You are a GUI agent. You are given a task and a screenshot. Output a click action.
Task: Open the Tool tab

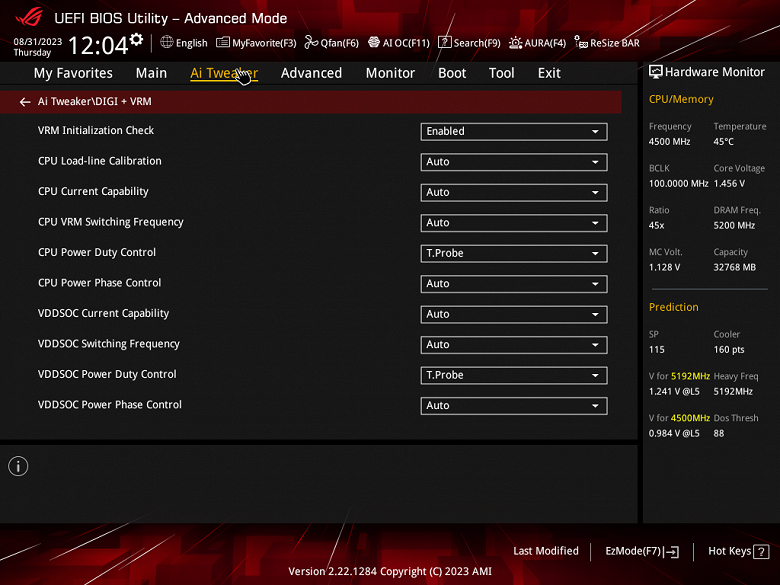click(501, 73)
